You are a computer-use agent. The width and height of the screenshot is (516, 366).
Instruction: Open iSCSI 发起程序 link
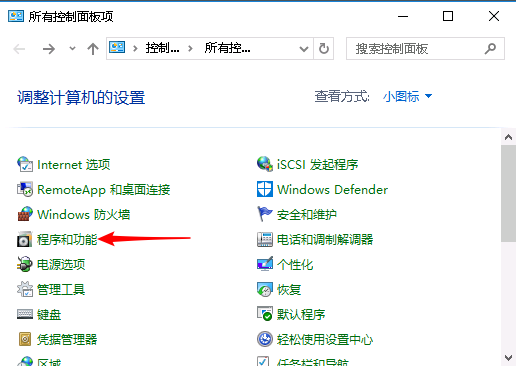point(318,165)
